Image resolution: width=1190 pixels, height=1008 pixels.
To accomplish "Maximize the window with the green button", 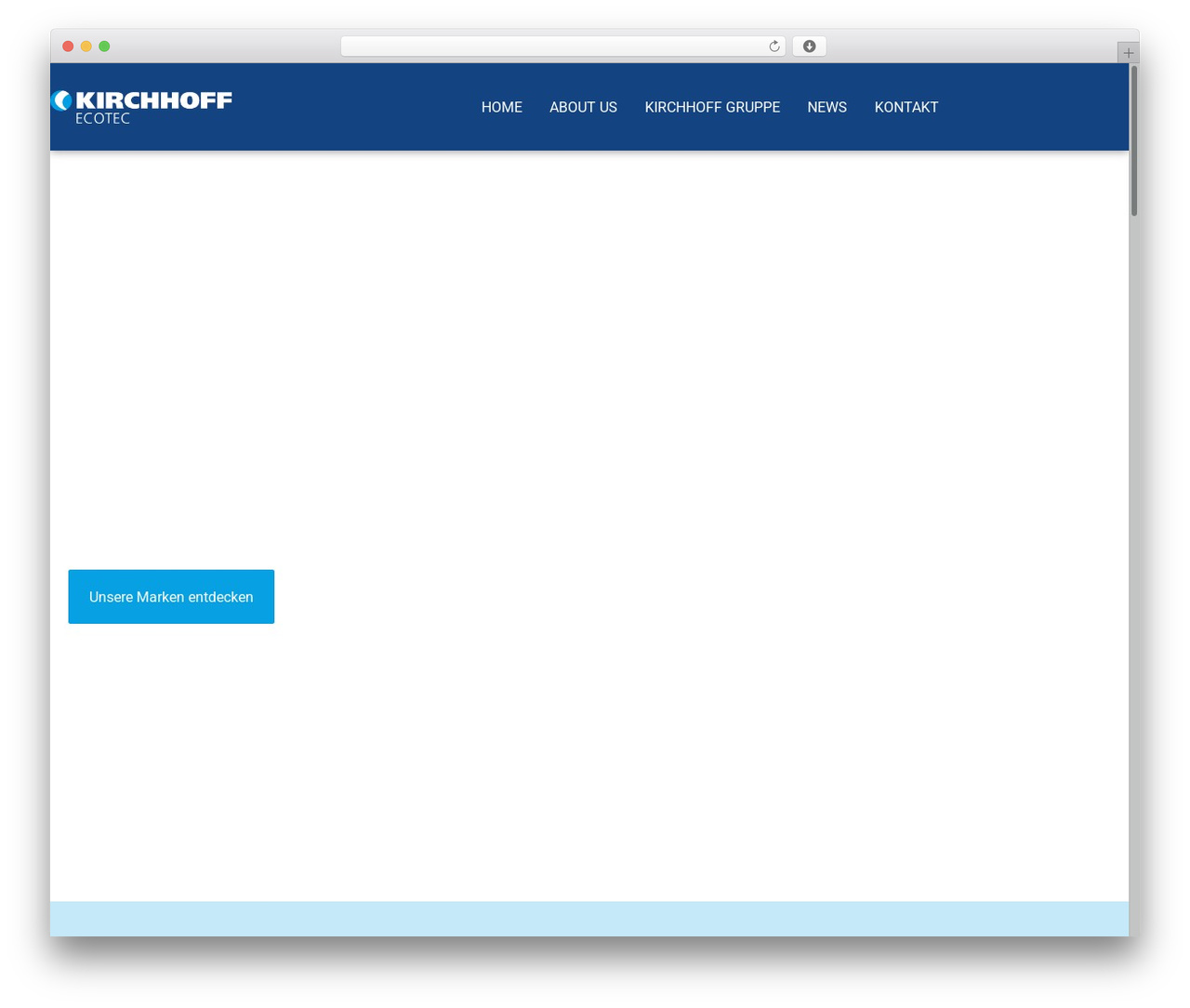I will [x=104, y=46].
